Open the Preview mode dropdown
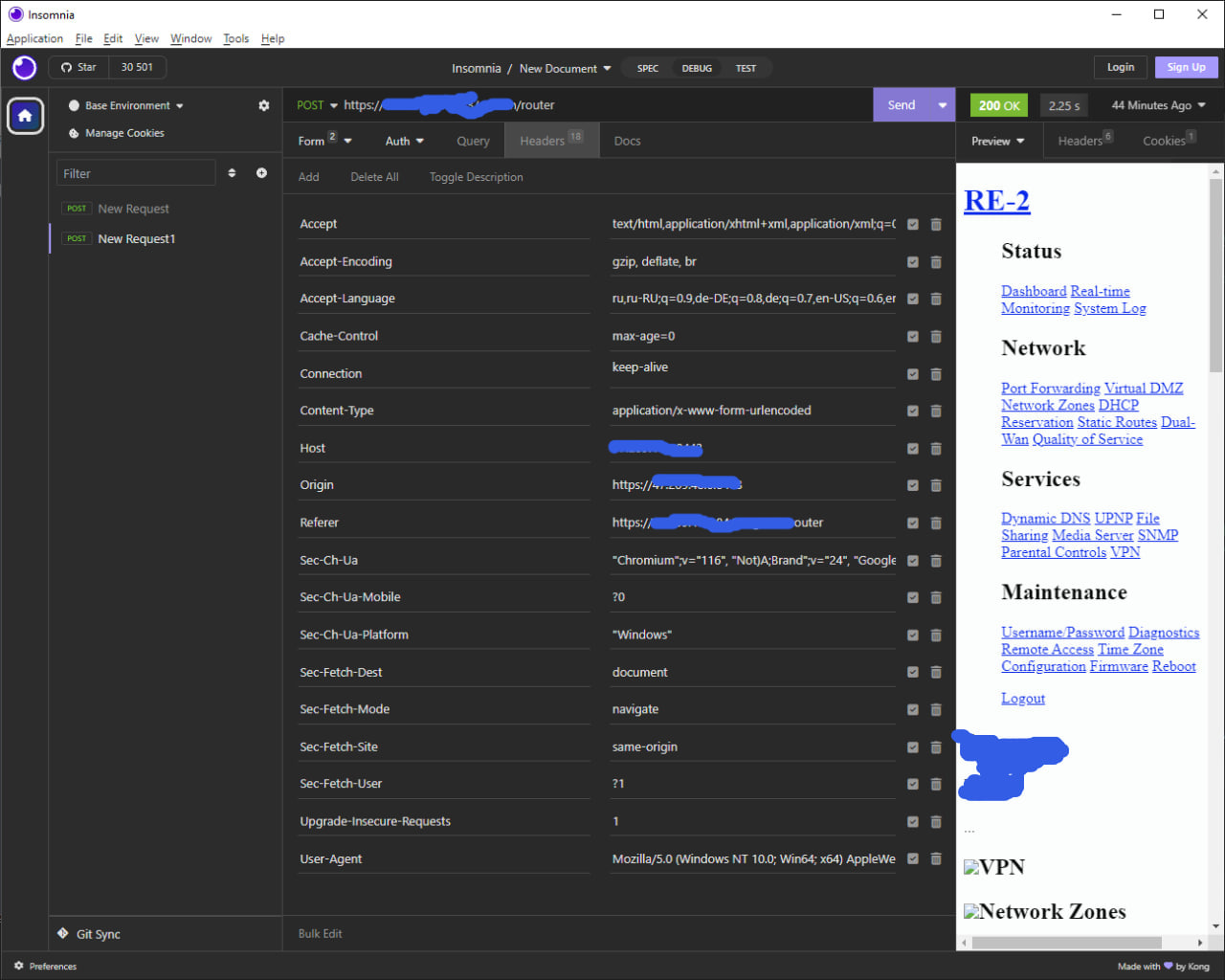This screenshot has height=980, width=1225. tap(998, 141)
